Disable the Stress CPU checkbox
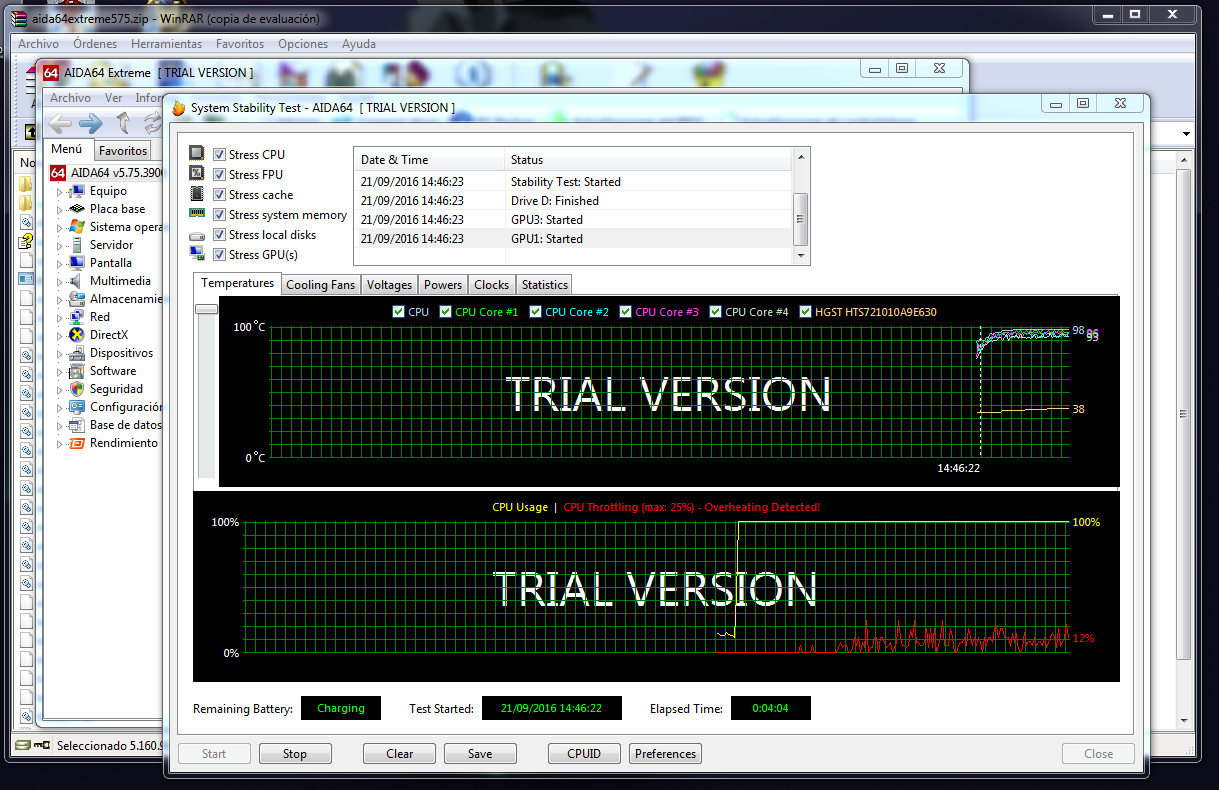Viewport: 1219px width, 790px height. [x=220, y=155]
